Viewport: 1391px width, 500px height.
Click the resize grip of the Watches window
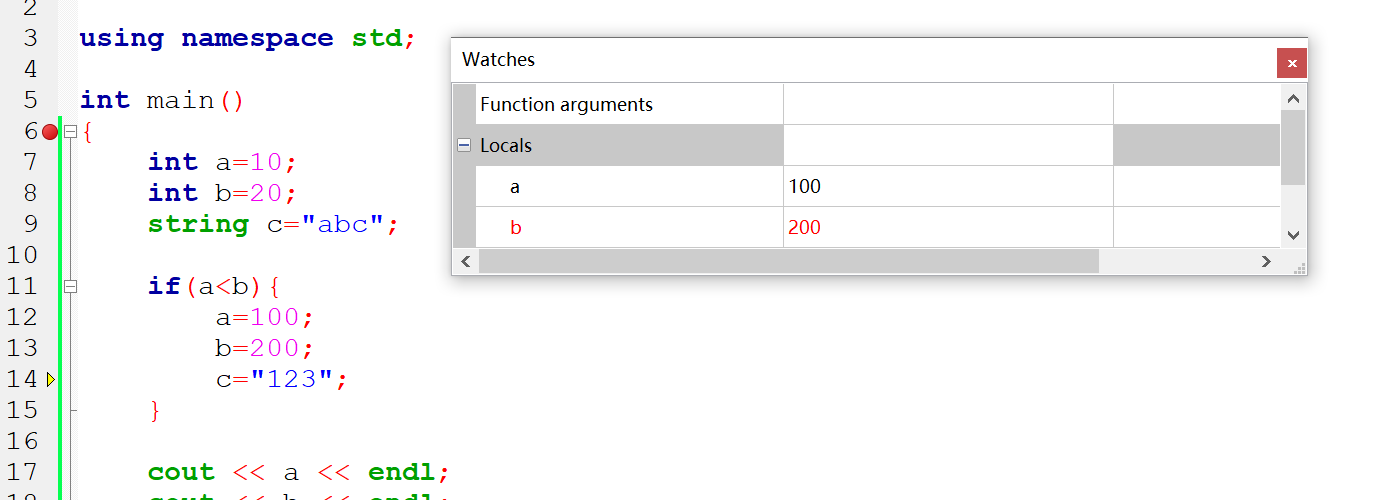pos(1300,268)
